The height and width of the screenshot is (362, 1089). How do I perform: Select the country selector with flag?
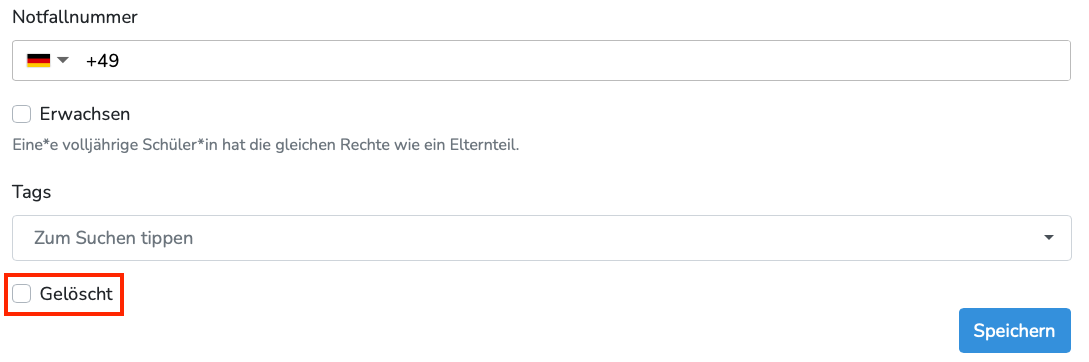pos(49,60)
